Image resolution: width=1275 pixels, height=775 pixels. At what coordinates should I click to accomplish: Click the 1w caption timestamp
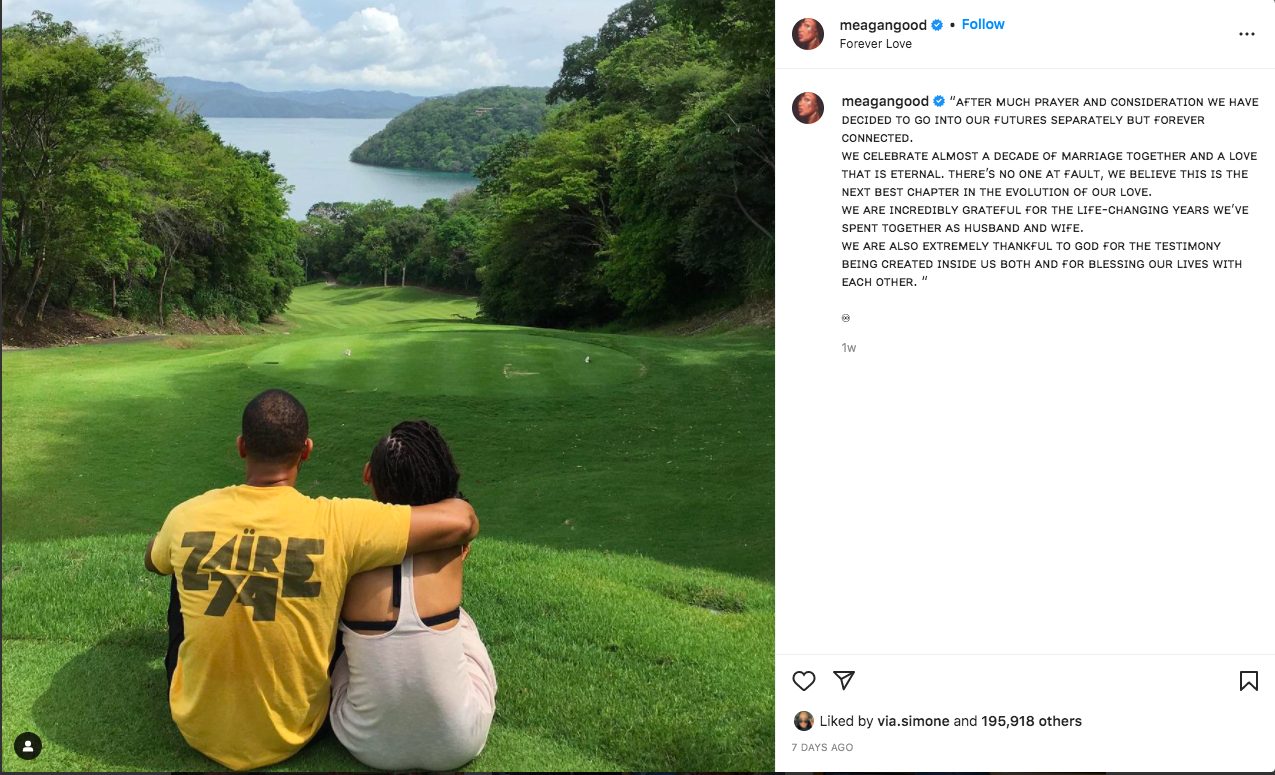tap(849, 348)
